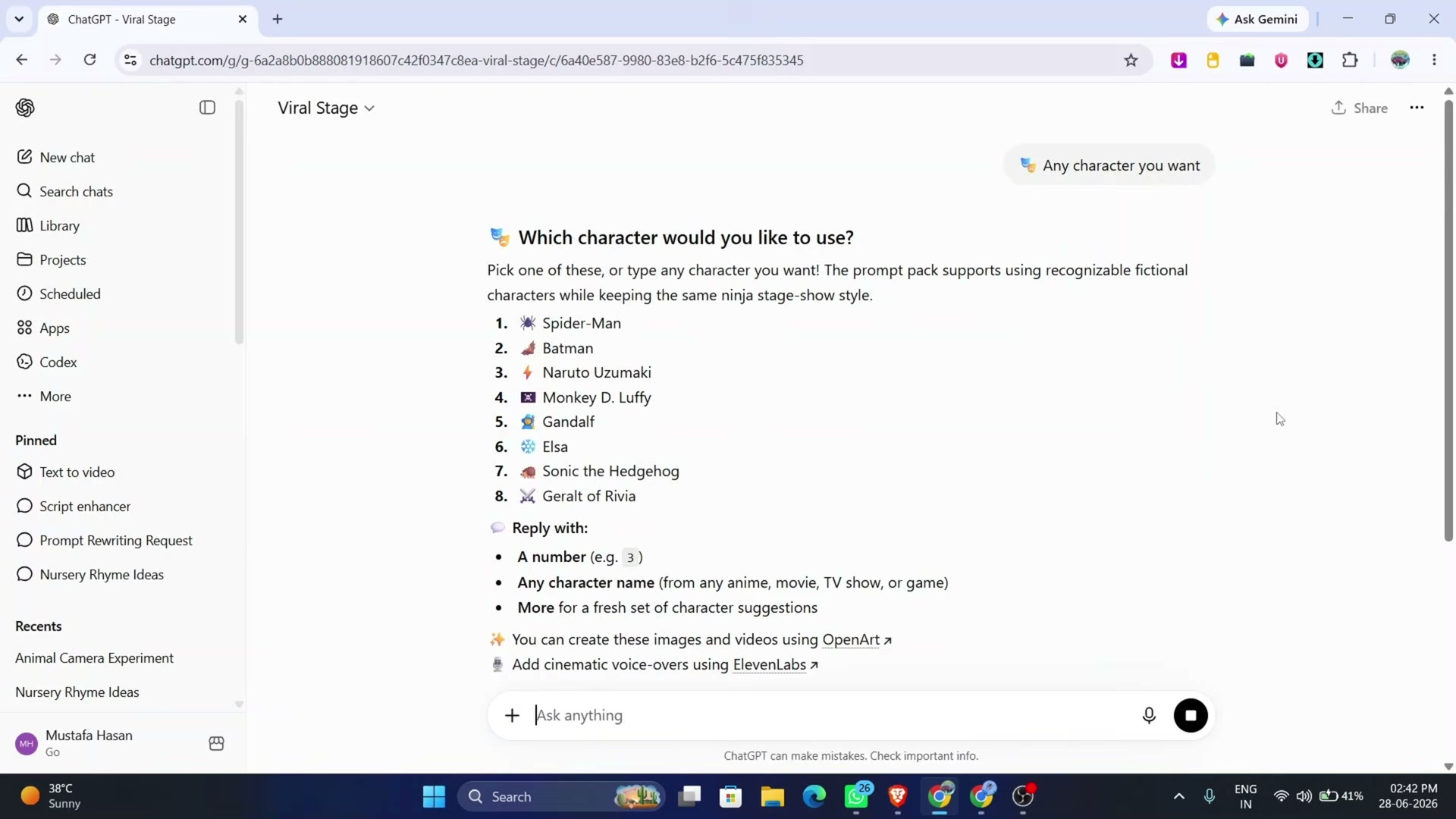The height and width of the screenshot is (819, 1456).
Task: Open Brave browser from the taskbar
Action: [x=898, y=796]
